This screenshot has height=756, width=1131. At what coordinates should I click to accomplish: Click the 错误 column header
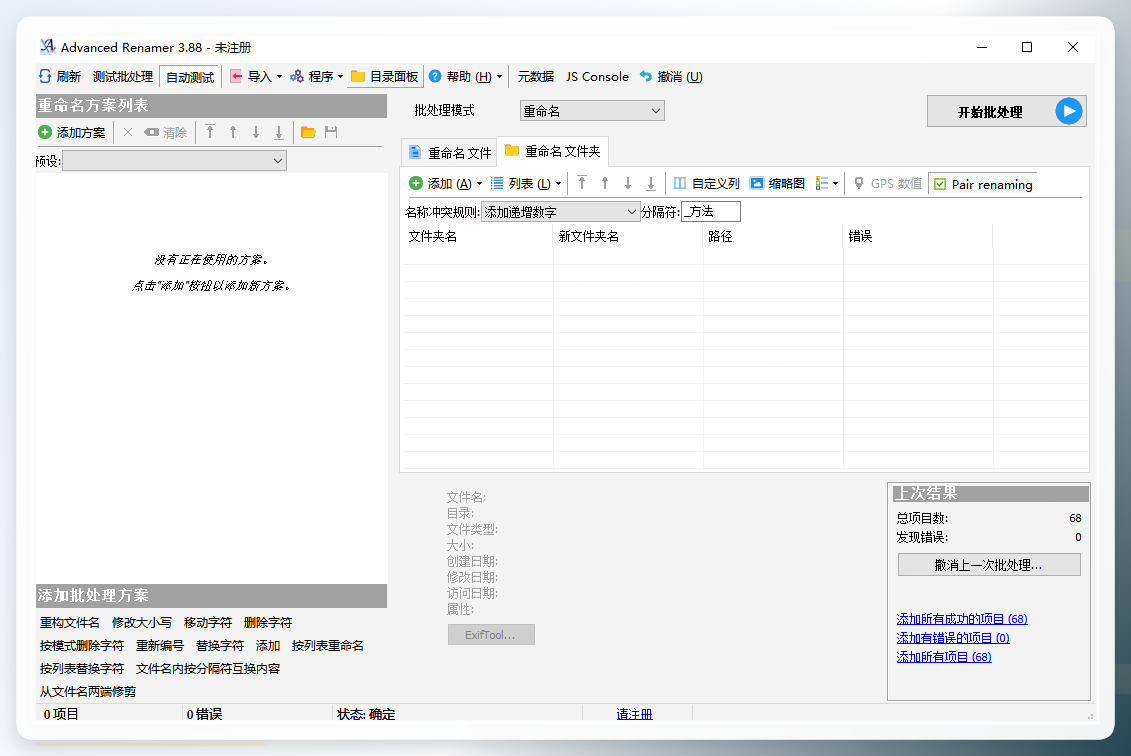(x=917, y=236)
